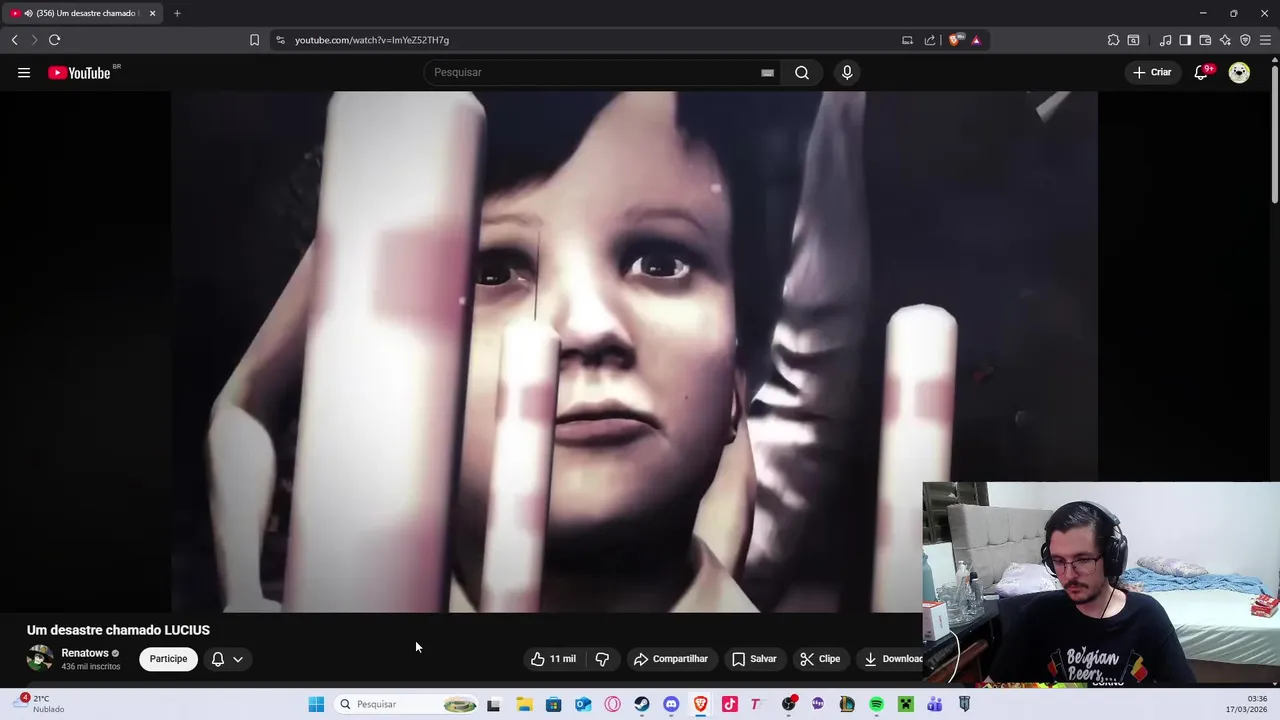
Task: Click Salvar to save the video
Action: [754, 659]
